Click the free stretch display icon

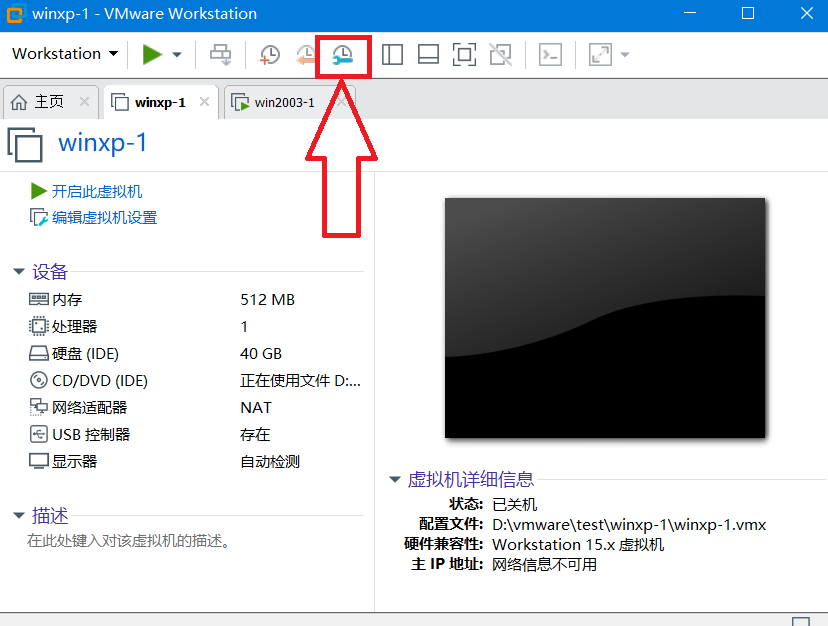pos(600,53)
